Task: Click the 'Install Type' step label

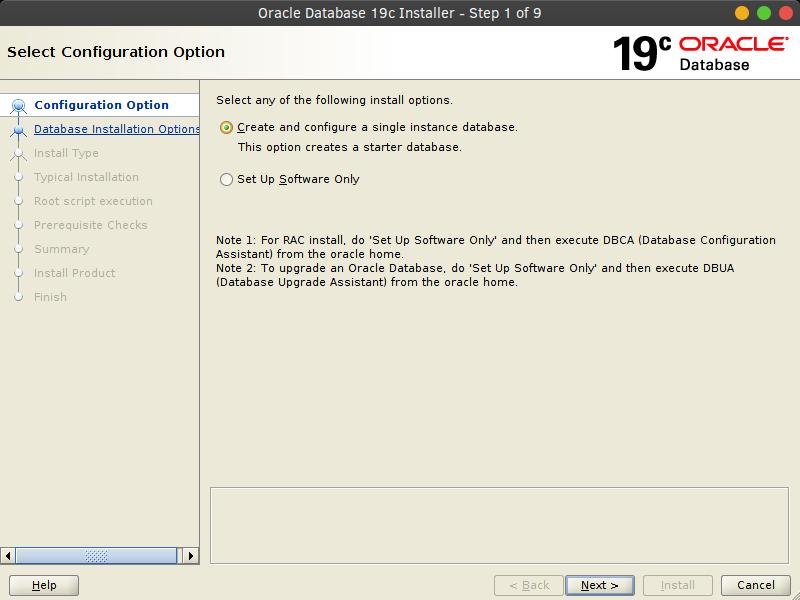Action: coord(66,153)
